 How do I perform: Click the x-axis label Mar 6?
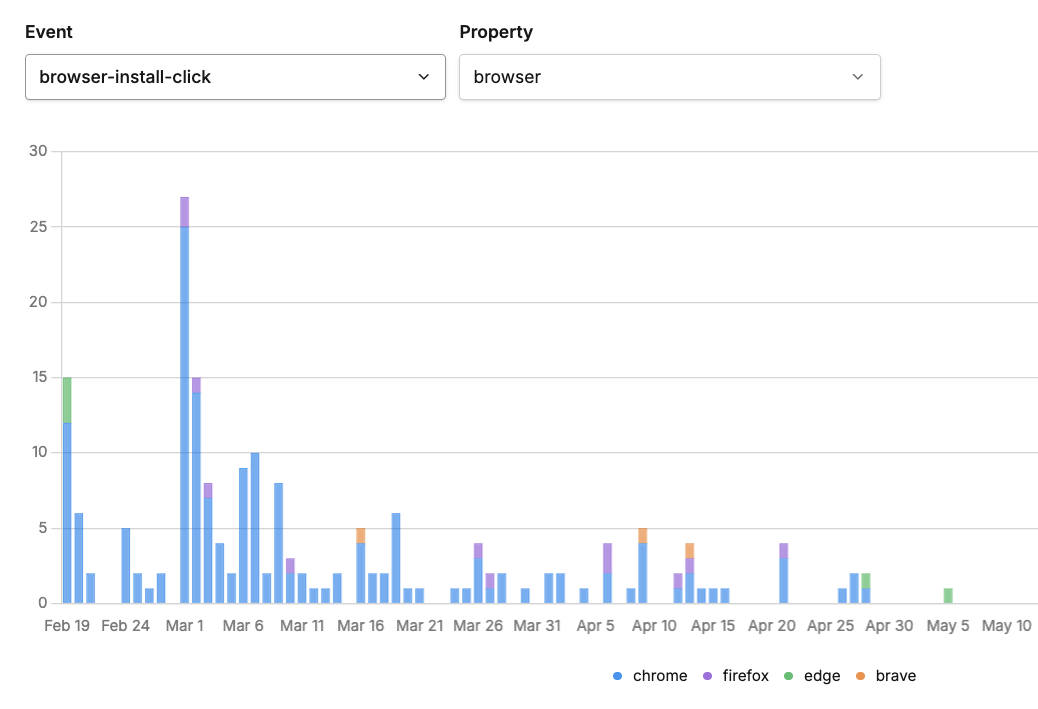pyautogui.click(x=243, y=626)
